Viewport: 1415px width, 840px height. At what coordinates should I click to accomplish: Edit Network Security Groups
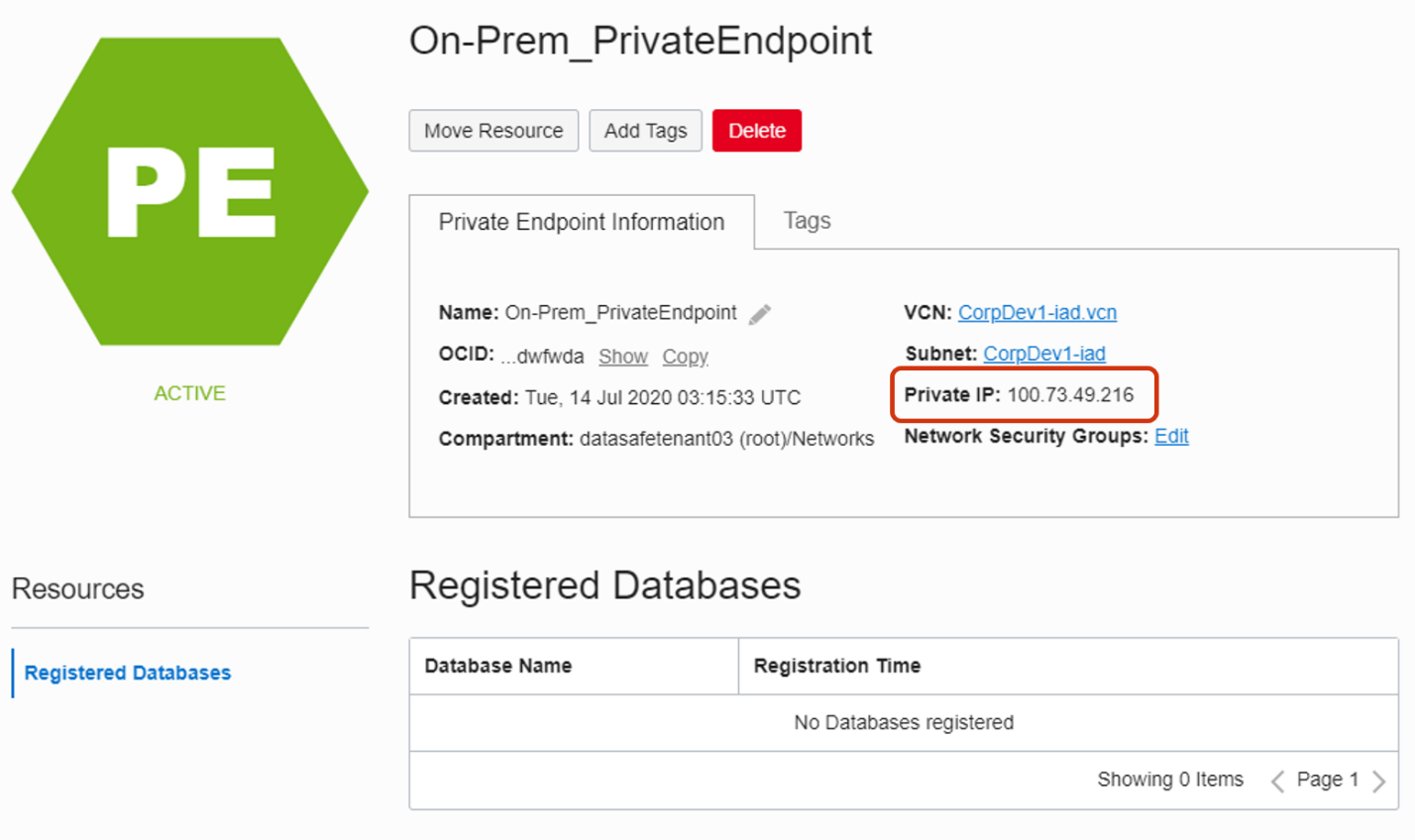(x=1171, y=436)
